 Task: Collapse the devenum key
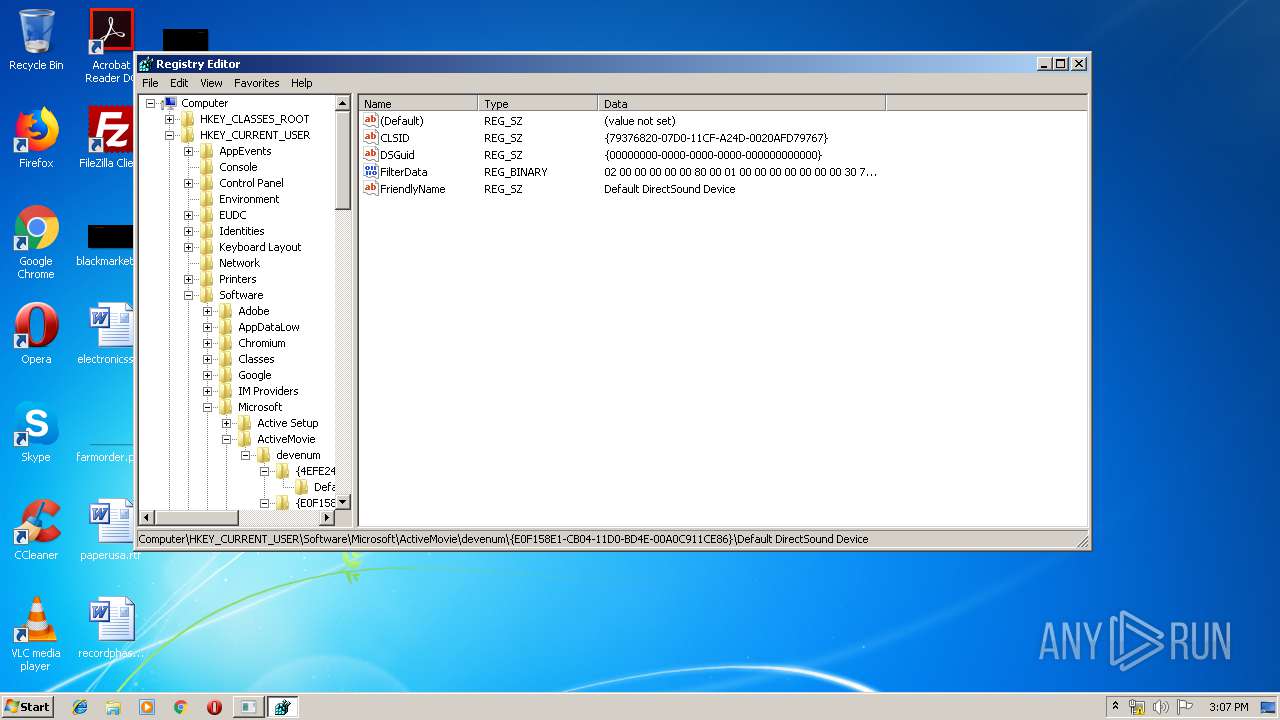tap(246, 455)
